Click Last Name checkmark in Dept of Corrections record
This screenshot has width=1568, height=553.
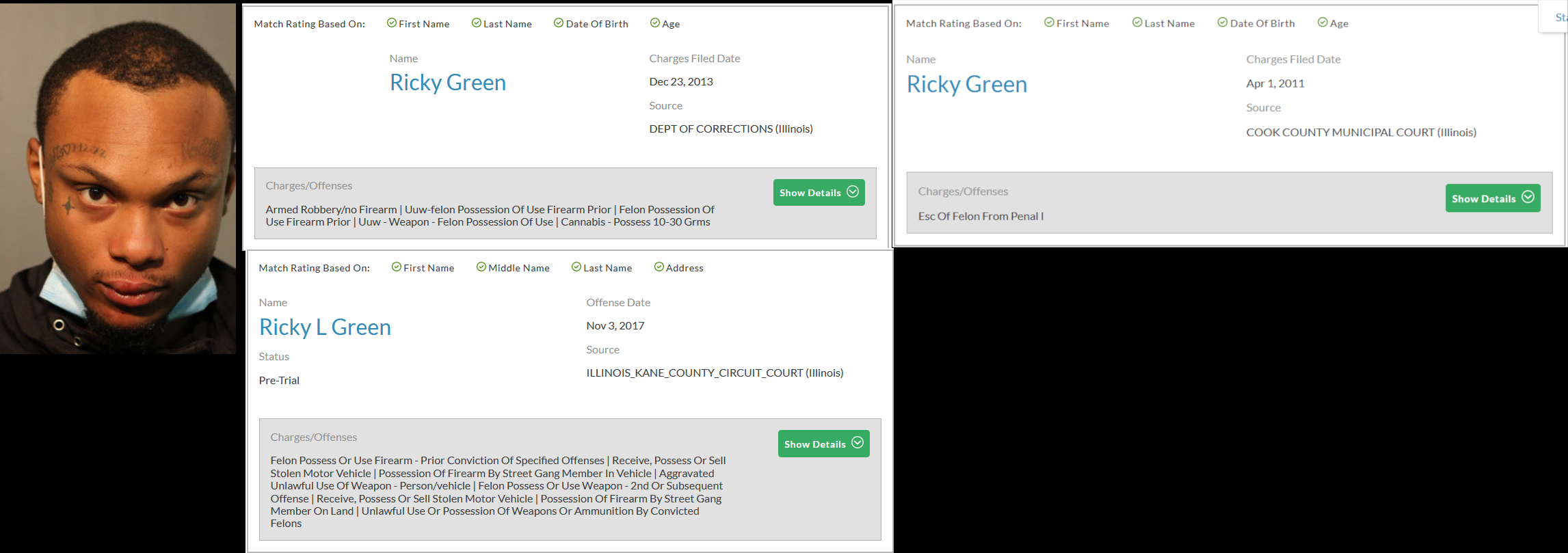[x=477, y=23]
